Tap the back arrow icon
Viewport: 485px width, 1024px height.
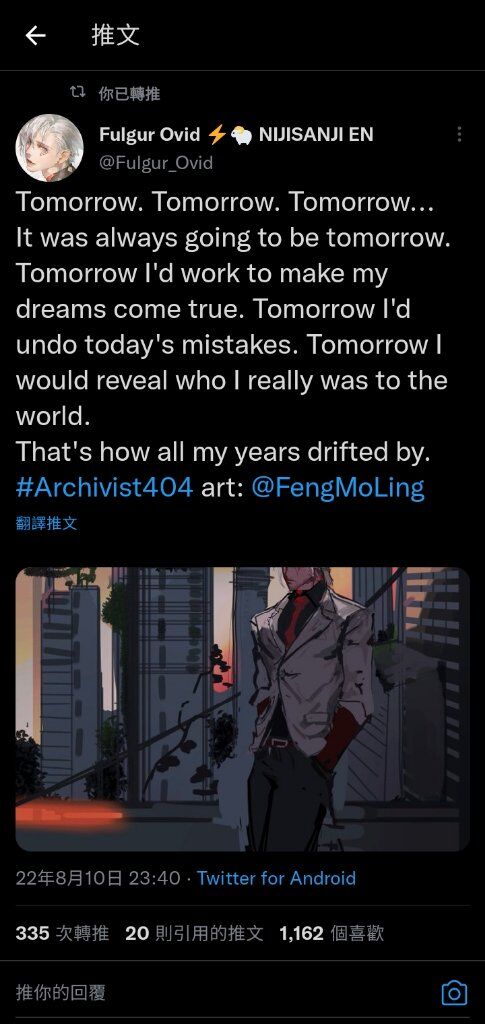35,35
